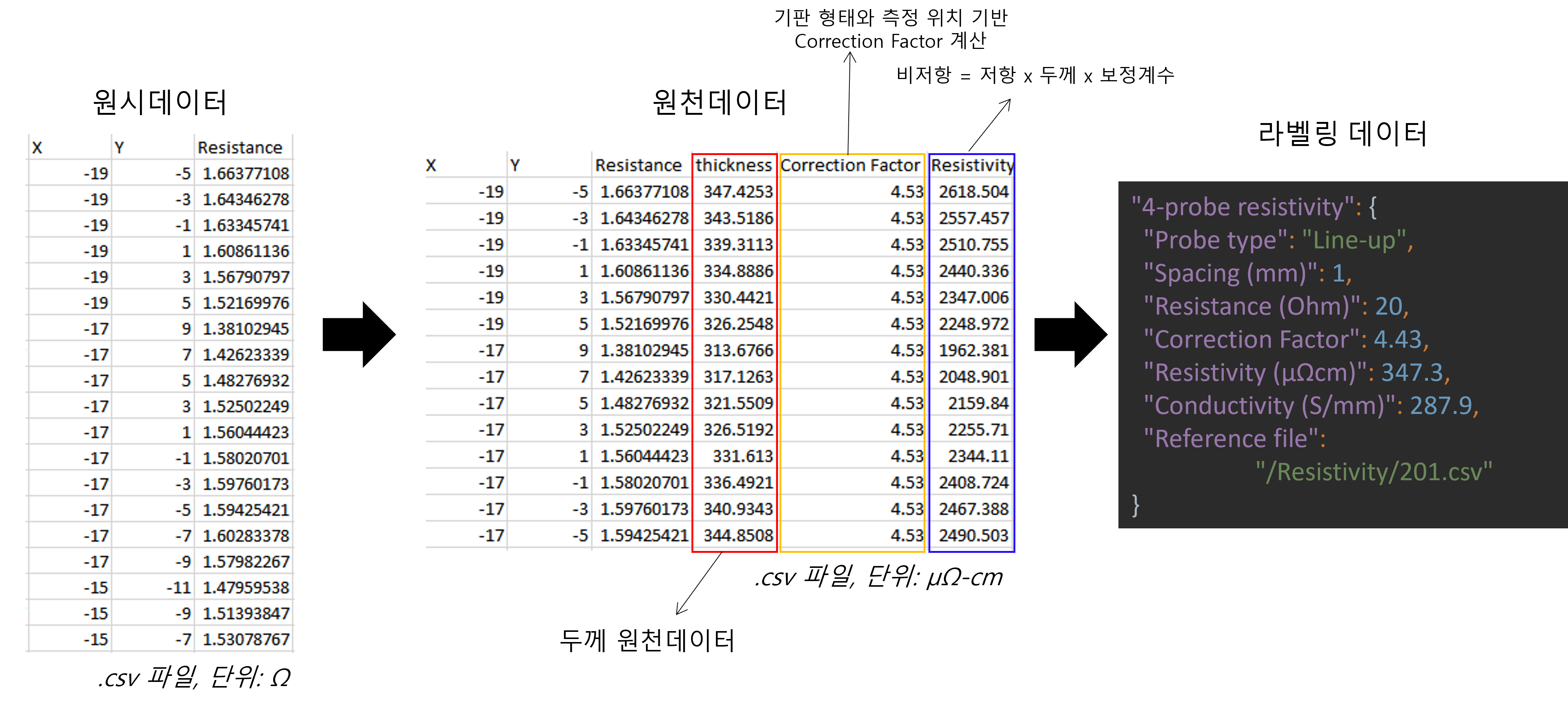Screen dimensions: 1568x706
Task: Click the Resistance header in the 원천데이터 table
Action: 638,165
